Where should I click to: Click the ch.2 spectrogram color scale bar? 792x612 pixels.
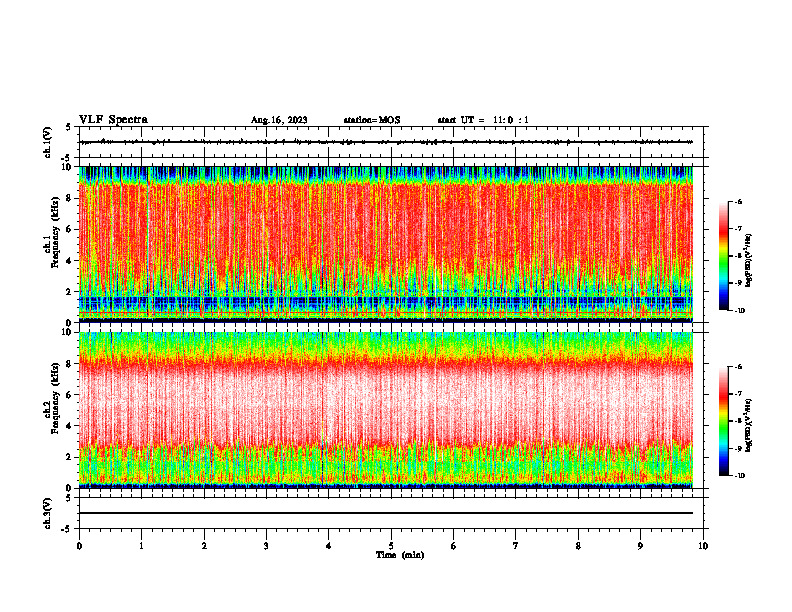click(x=723, y=421)
